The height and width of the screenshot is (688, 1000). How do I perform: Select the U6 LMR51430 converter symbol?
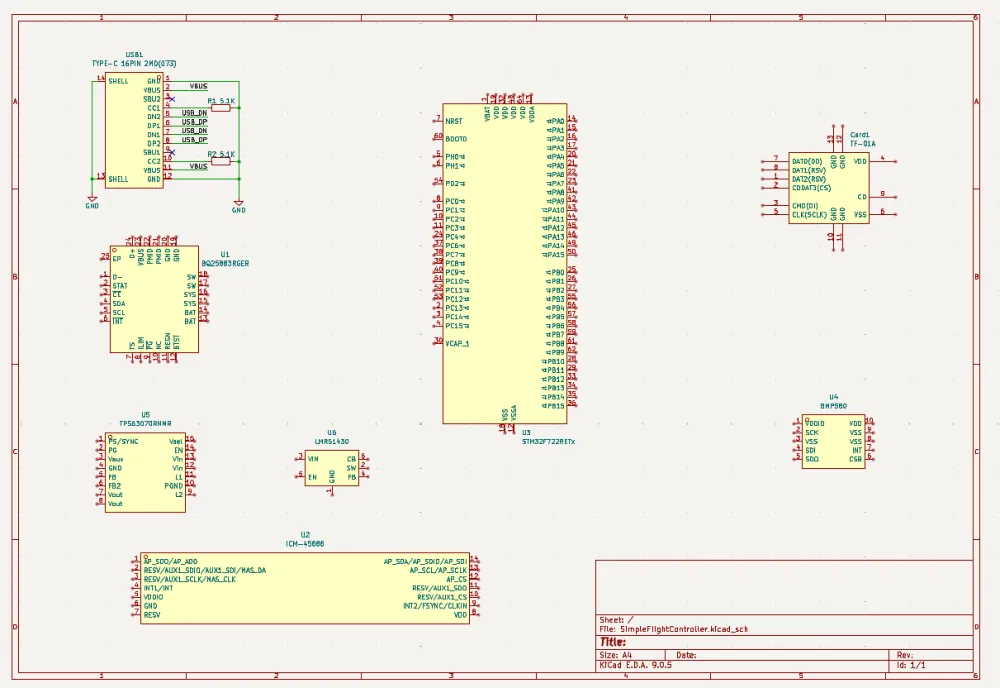[331, 468]
